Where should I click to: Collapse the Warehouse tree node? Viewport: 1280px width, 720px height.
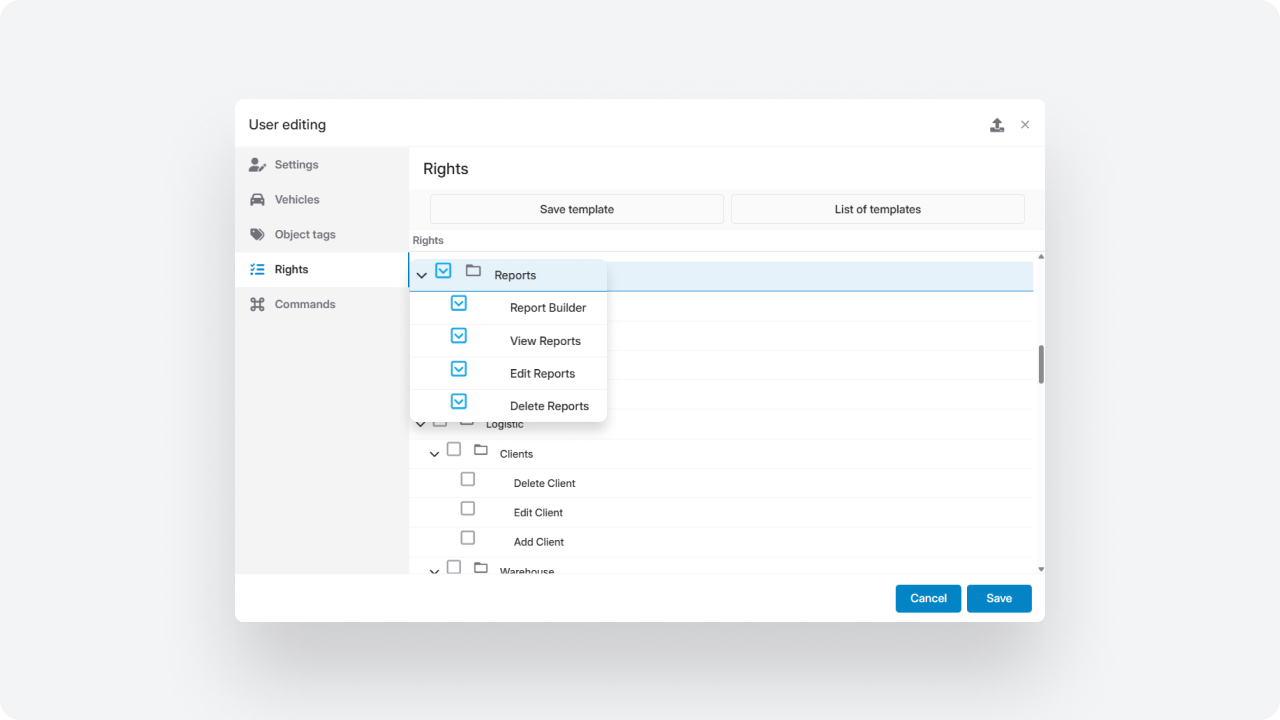tap(434, 571)
